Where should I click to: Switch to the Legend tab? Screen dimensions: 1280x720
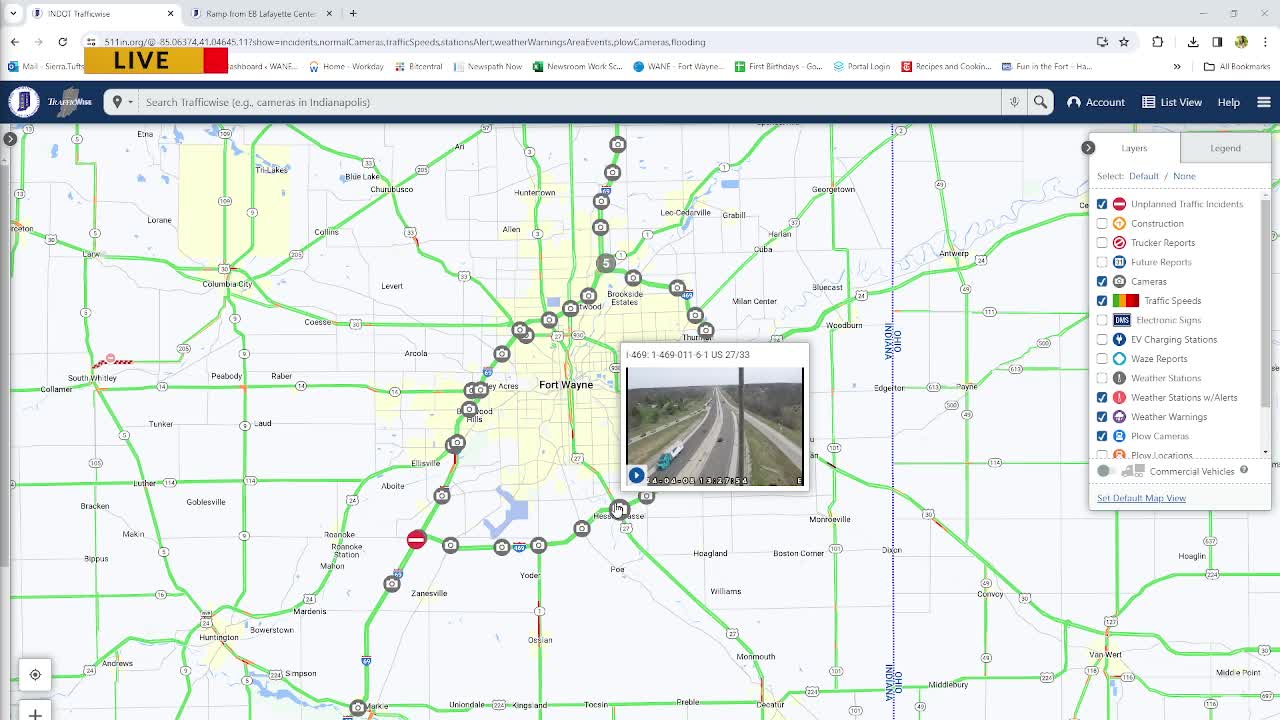pyautogui.click(x=1224, y=147)
